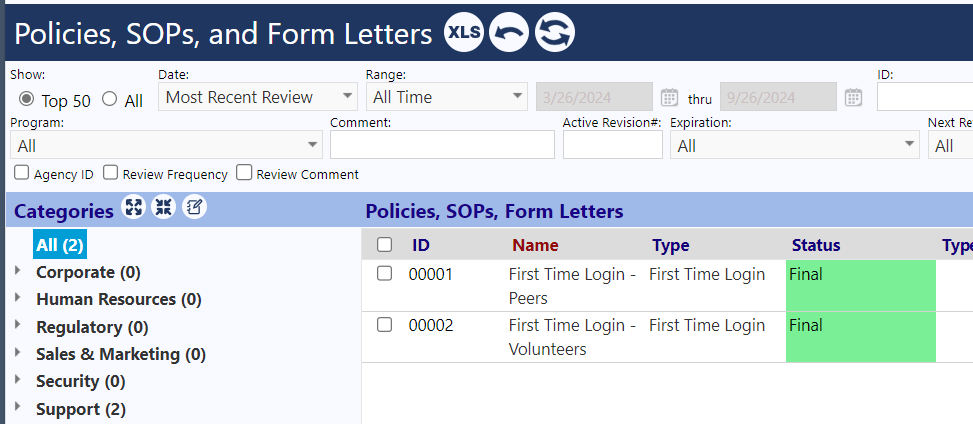Viewport: 973px width, 424px height.
Task: Open the Date dropdown showing Most Recent Review
Action: tap(258, 97)
